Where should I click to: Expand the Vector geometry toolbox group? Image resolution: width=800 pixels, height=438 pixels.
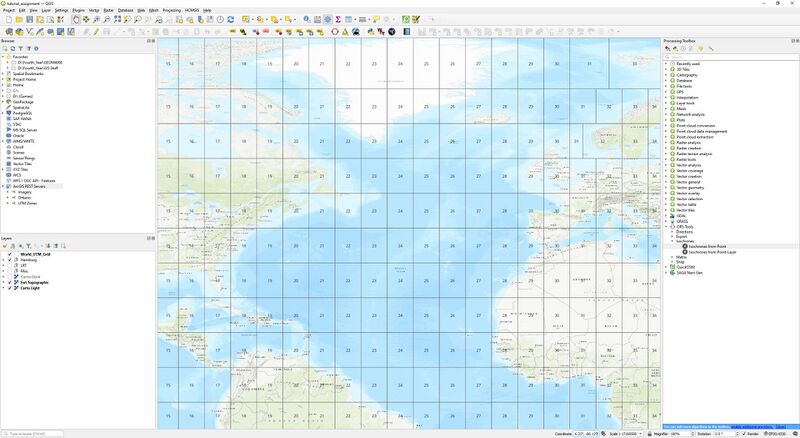click(x=666, y=188)
